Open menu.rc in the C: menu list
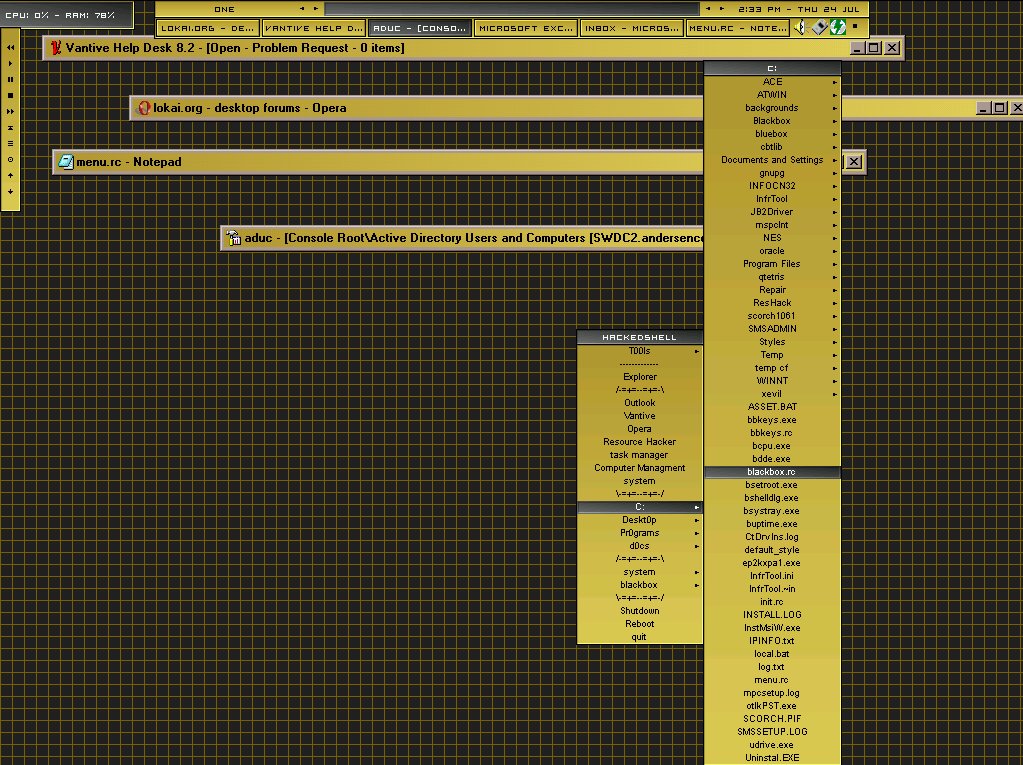1023x765 pixels. (x=772, y=680)
